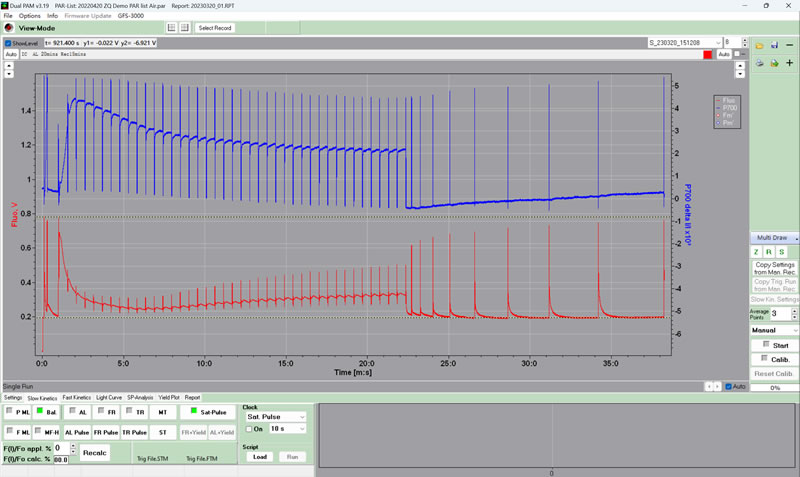Click the minus icon in the right panel
This screenshot has height=477, width=800.
tap(789, 46)
